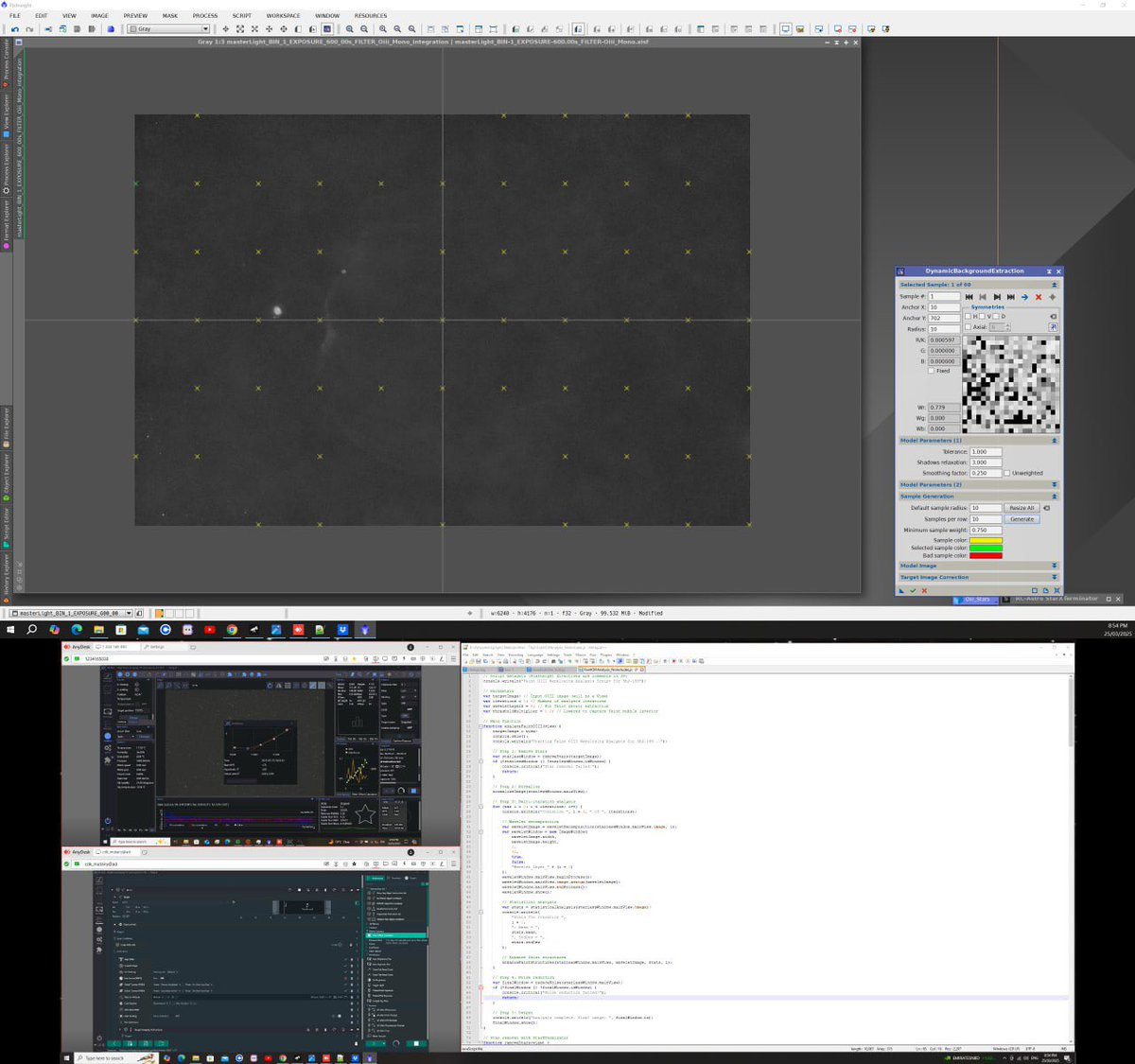1135x1064 pixels.
Task: Click the Anchor X input field
Action: coord(944,307)
